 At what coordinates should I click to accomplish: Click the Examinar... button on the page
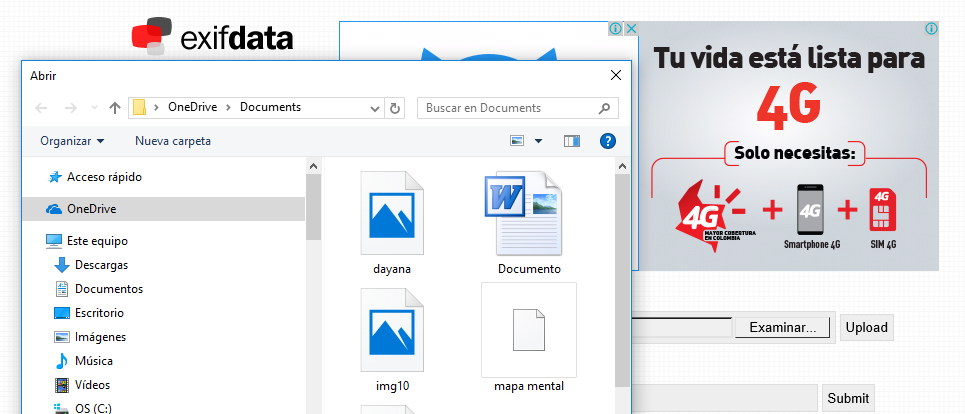tap(783, 328)
